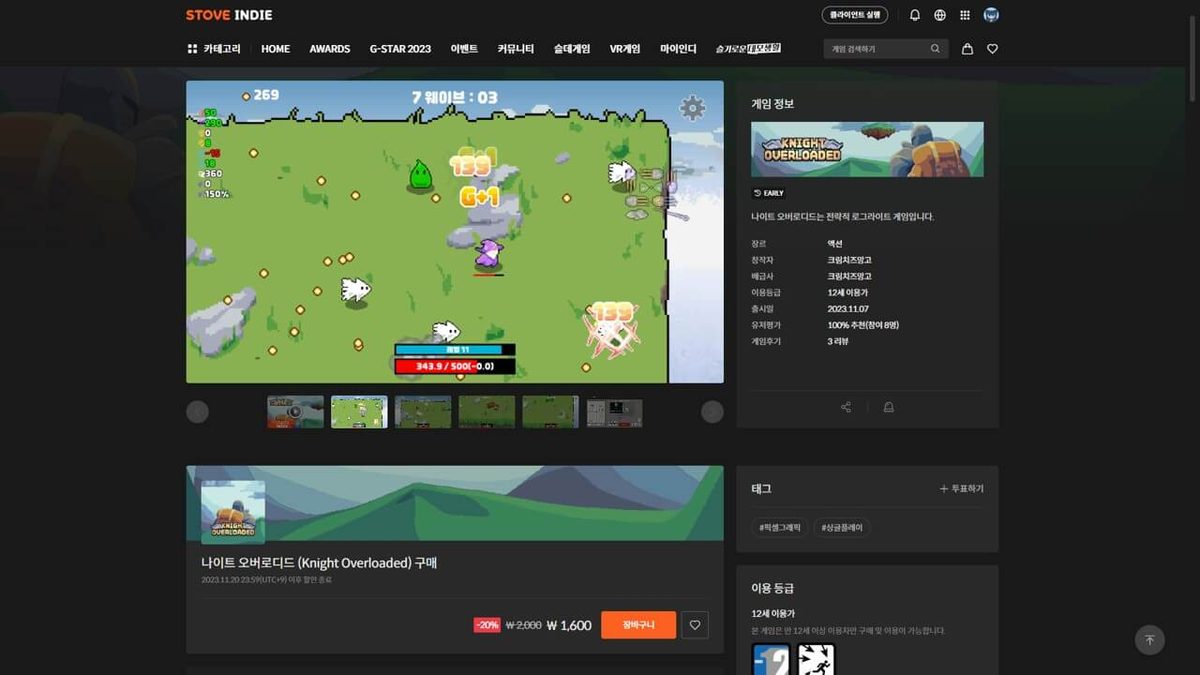Select the #싱글플레이 tag
Screen dimensions: 1200x675
pos(842,527)
